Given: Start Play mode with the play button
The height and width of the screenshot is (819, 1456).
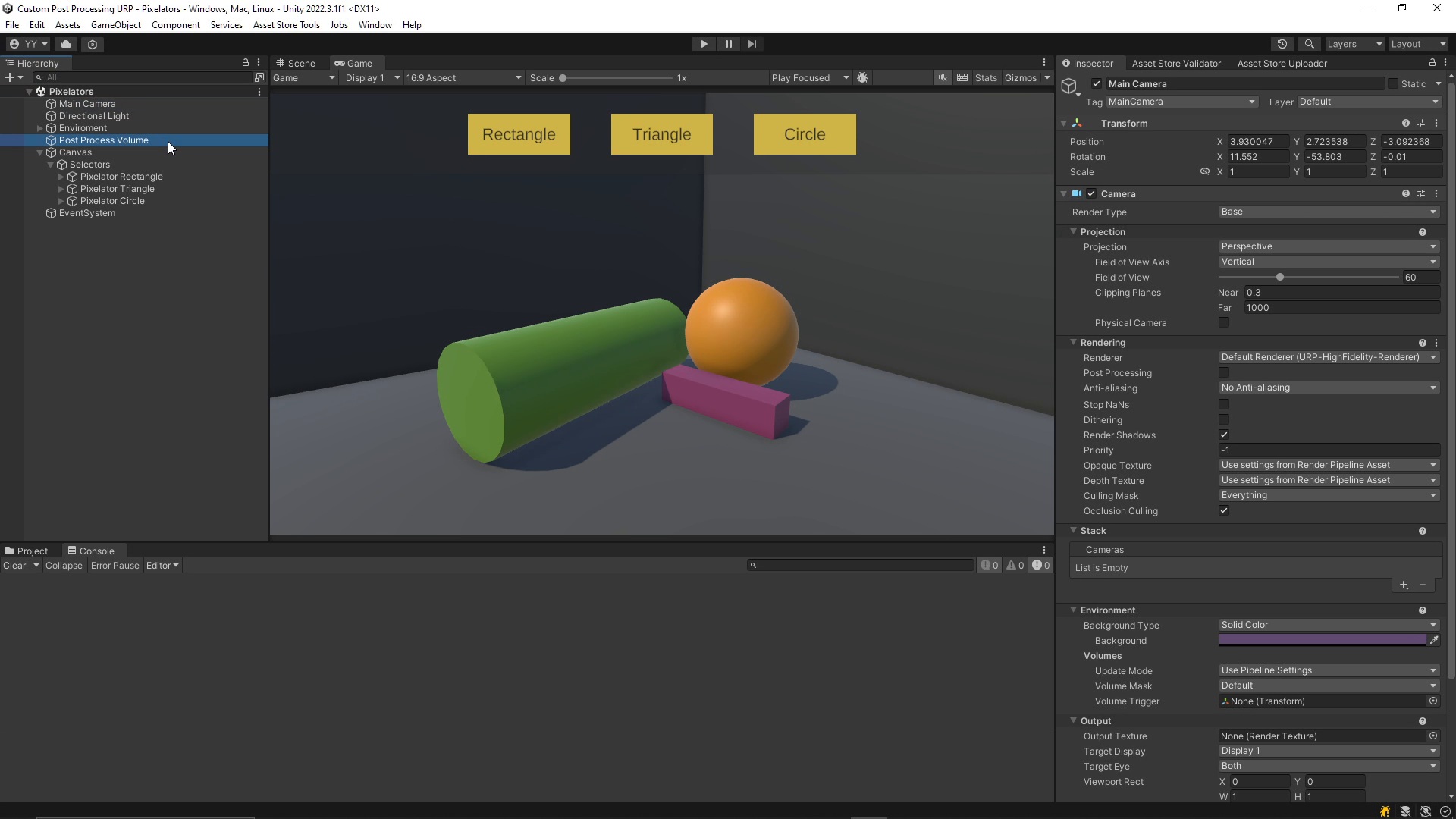Looking at the screenshot, I should point(704,44).
